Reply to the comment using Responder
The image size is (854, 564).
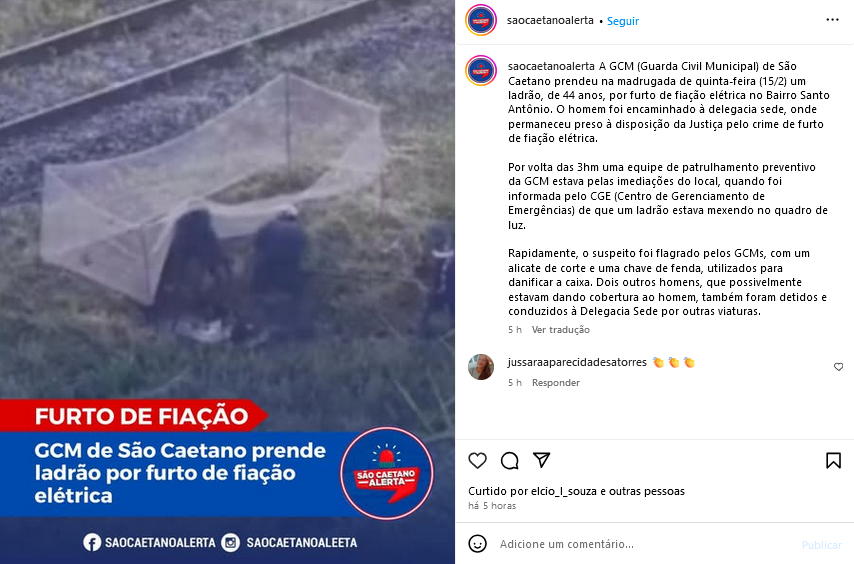[556, 383]
